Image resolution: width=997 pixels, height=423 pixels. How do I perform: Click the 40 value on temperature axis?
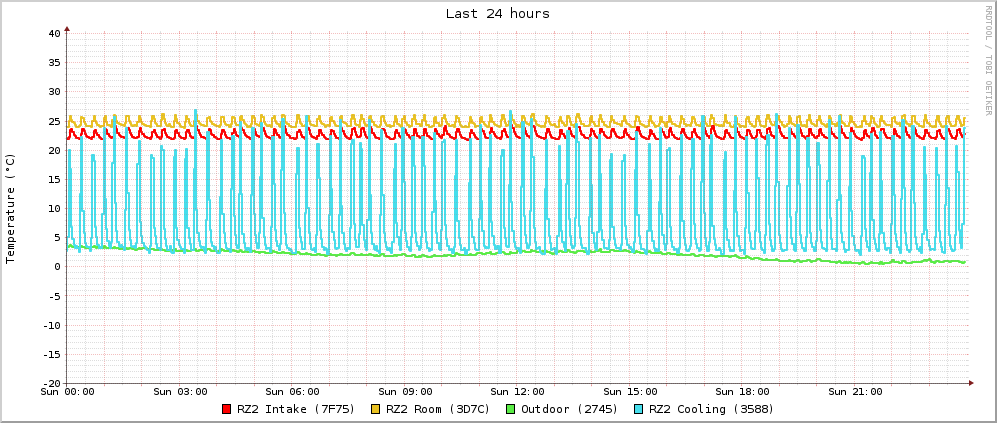[54, 33]
